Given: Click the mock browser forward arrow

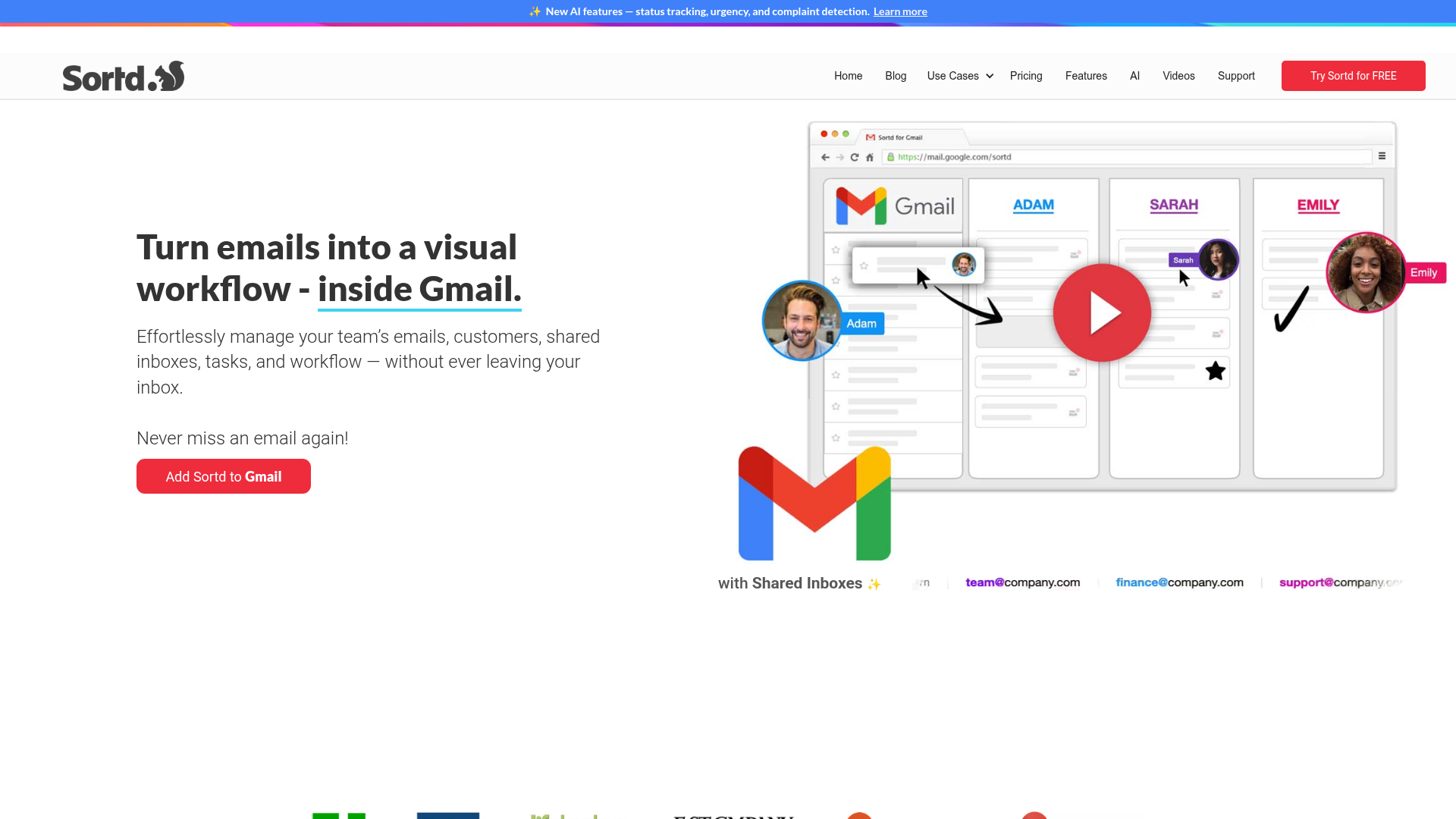Looking at the screenshot, I should tap(839, 157).
